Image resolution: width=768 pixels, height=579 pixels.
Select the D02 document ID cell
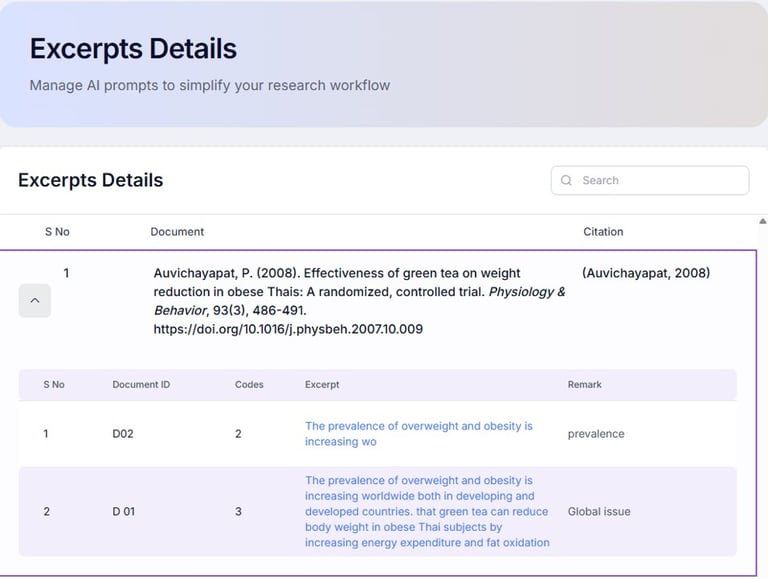123,434
